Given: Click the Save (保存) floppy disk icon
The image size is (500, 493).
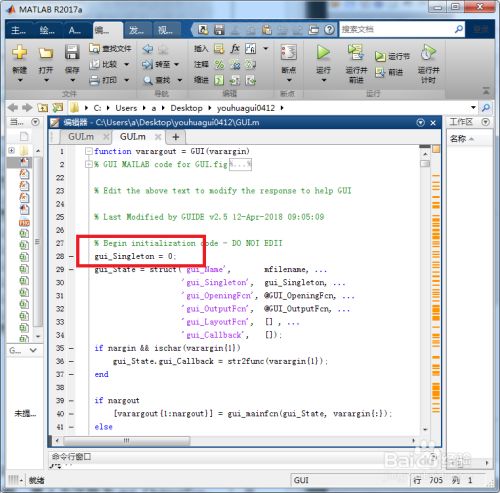Looking at the screenshot, I should point(72,52).
